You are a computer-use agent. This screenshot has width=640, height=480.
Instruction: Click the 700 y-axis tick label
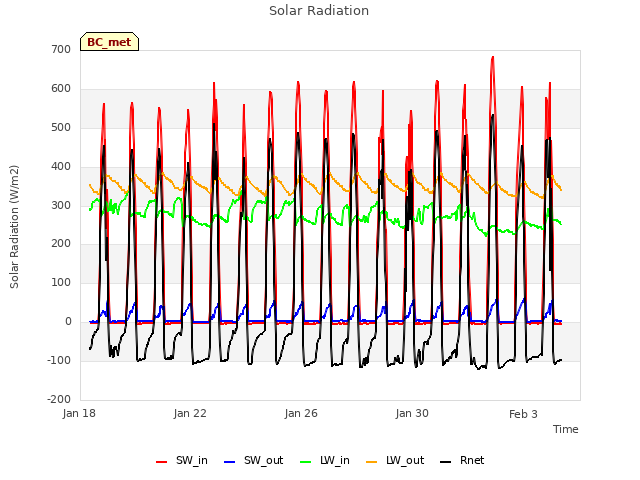61,49
